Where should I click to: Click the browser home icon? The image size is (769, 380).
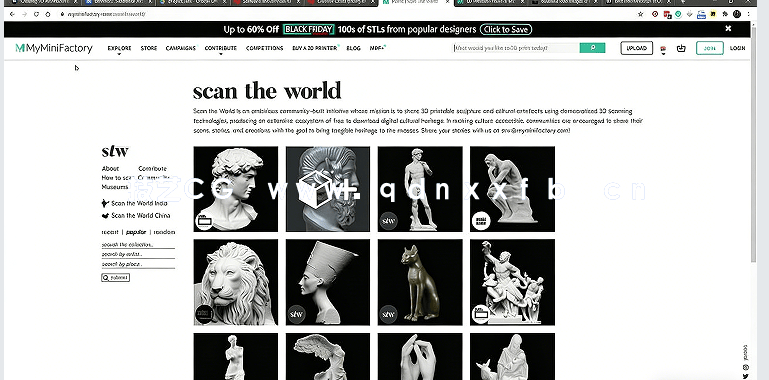point(48,14)
